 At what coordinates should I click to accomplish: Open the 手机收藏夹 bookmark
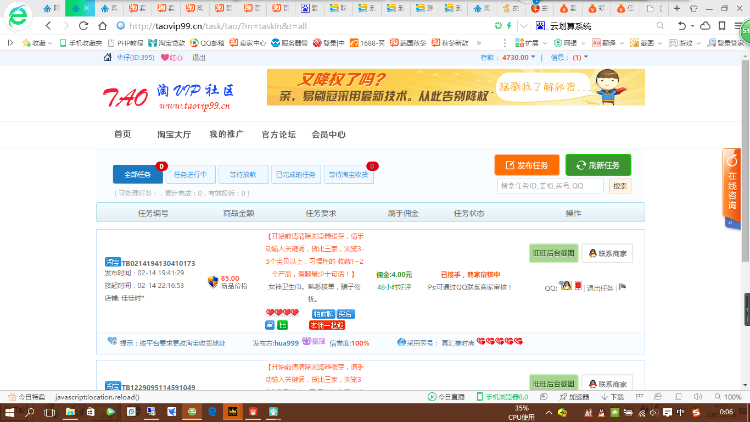click(x=80, y=43)
